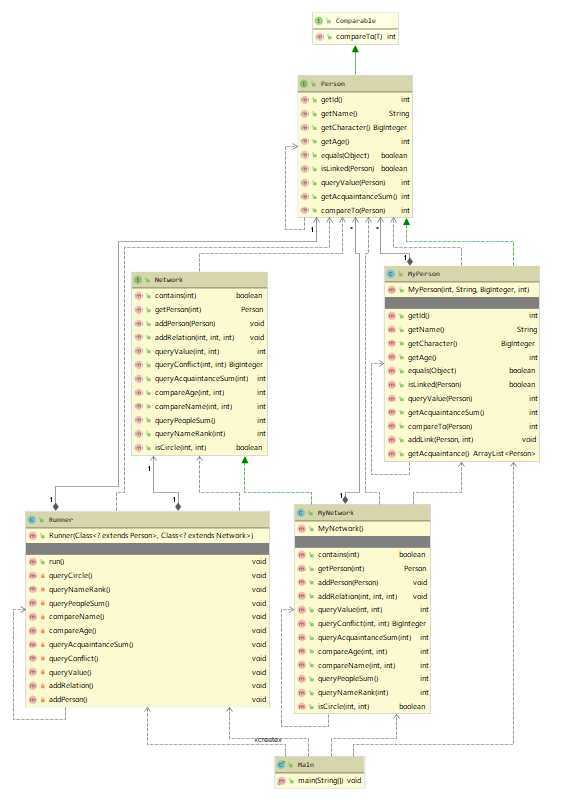Click the method icon beside getId() in Person
The height and width of the screenshot is (799, 562).
tap(304, 100)
